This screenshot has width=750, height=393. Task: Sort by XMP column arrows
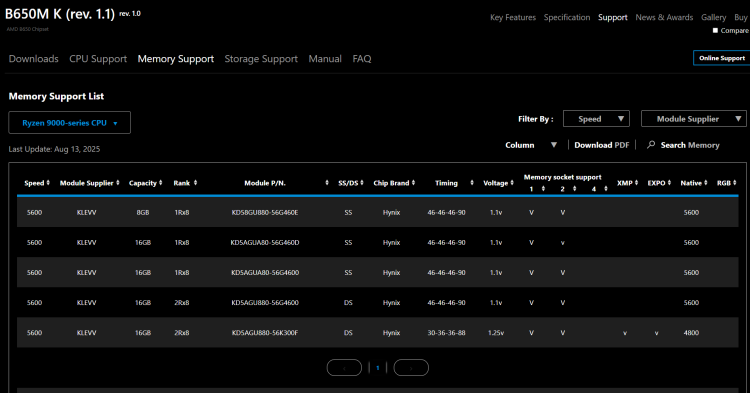[x=636, y=183]
